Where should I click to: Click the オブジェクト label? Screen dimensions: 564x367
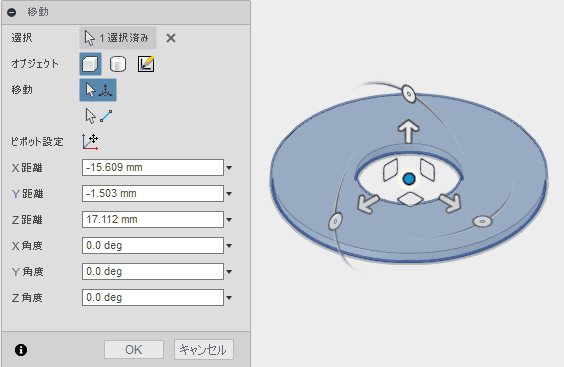[35, 64]
